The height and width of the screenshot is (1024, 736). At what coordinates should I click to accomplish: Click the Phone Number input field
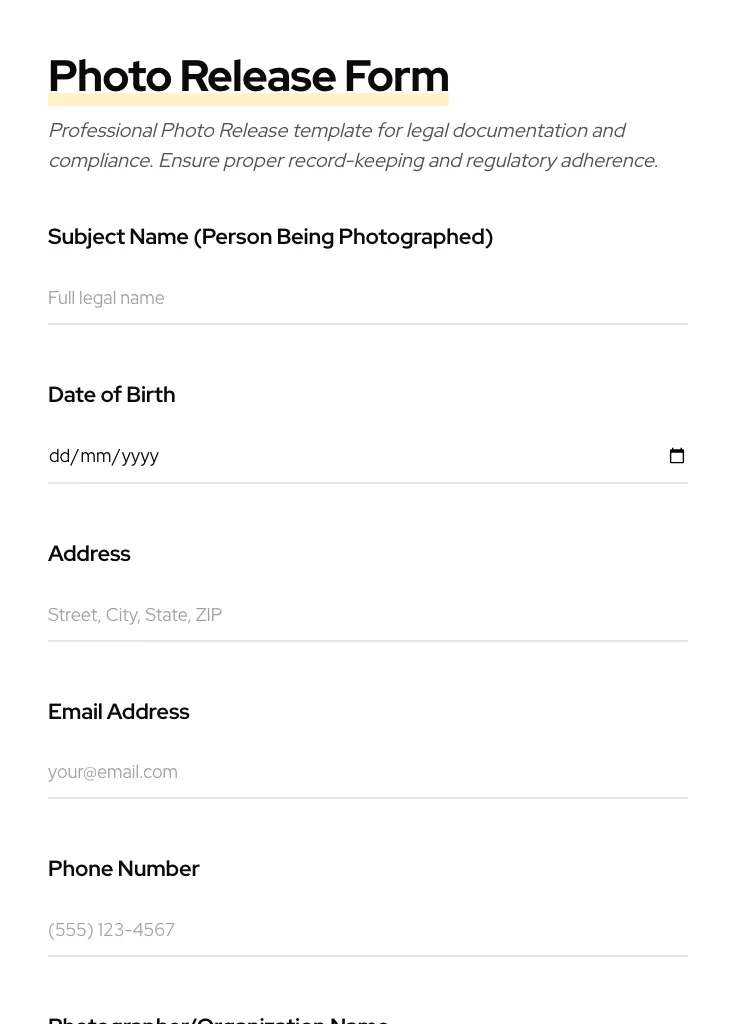tap(367, 930)
